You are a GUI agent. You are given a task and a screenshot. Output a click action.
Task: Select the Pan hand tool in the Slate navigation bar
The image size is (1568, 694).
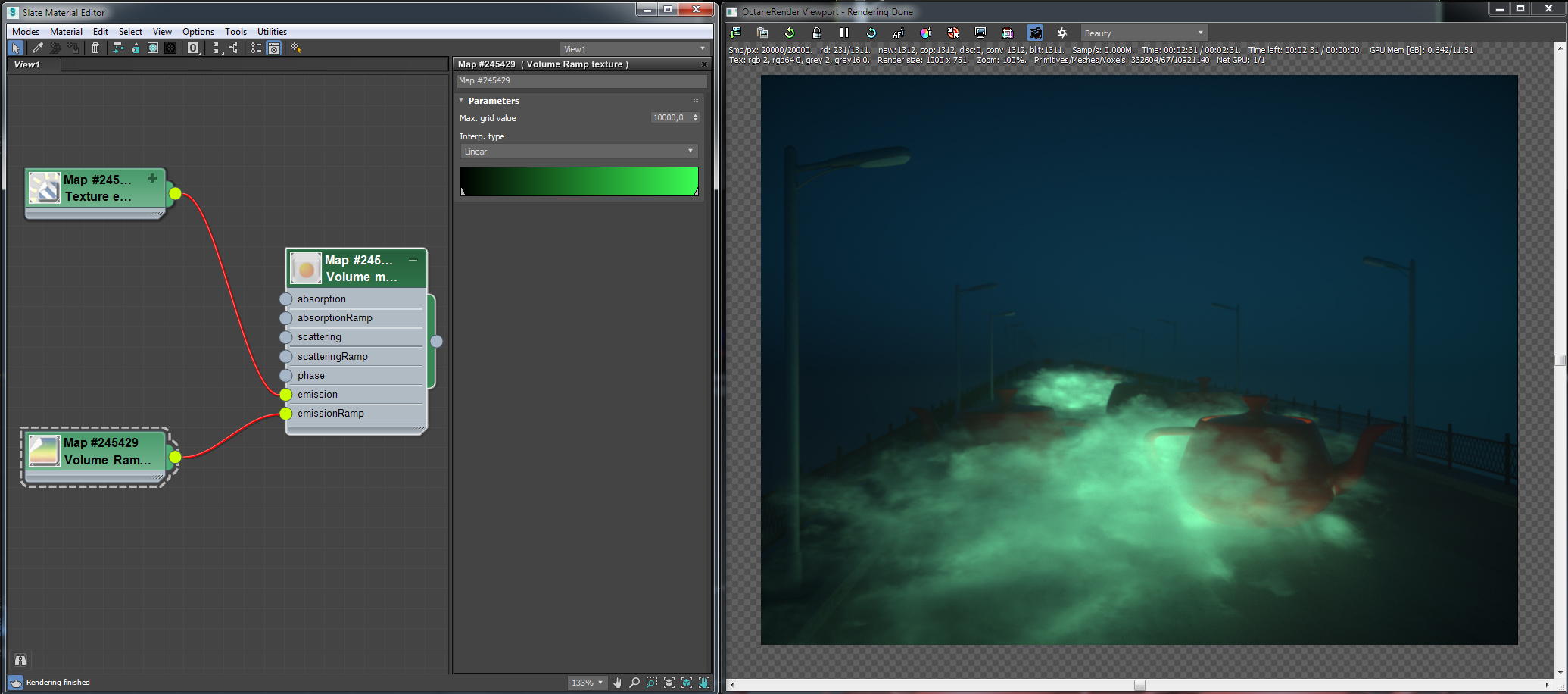point(617,683)
